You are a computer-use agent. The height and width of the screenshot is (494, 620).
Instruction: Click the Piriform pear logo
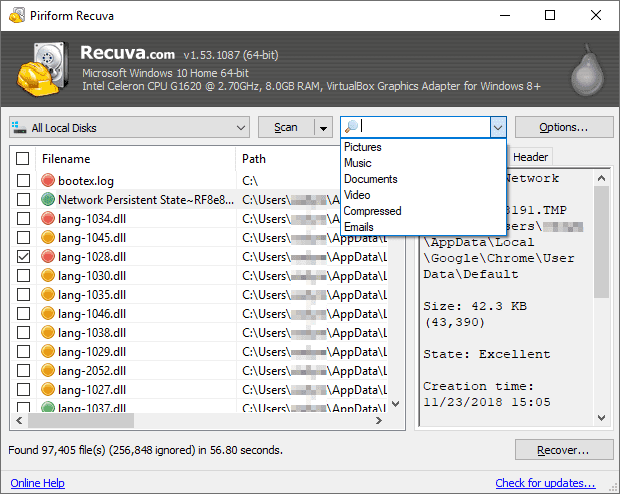pyautogui.click(x=588, y=70)
